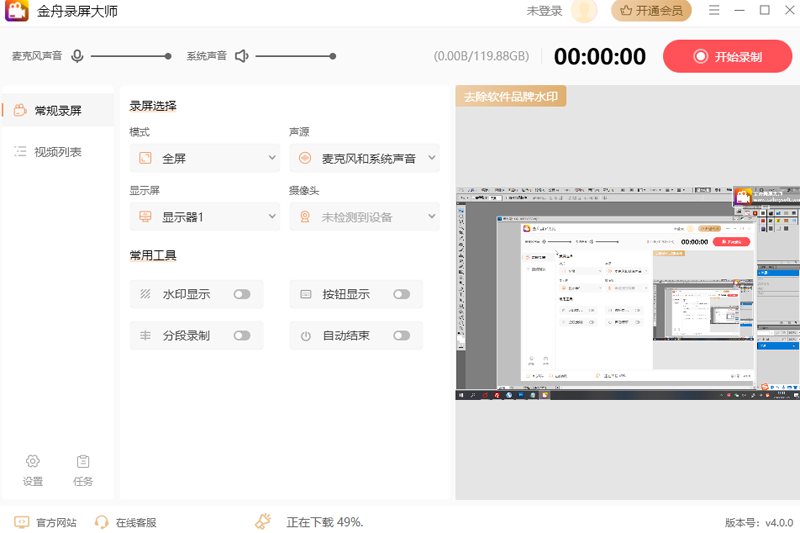Enable 自动结束 toggle switch
Screen dimensions: 800x533
pyautogui.click(x=401, y=336)
